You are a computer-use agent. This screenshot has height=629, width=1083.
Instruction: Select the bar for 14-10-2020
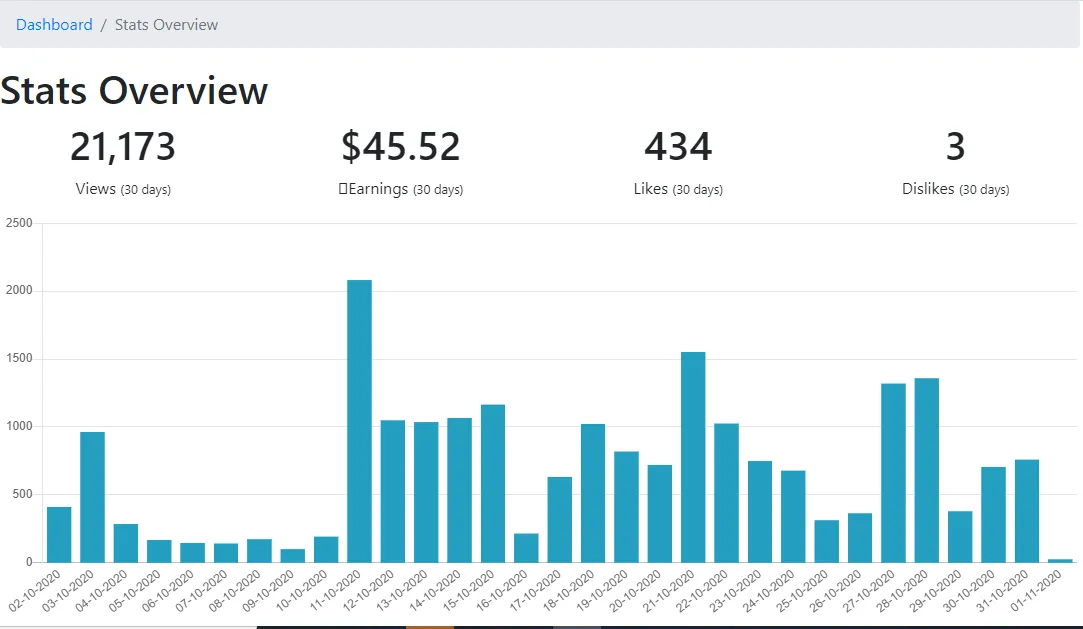point(459,490)
